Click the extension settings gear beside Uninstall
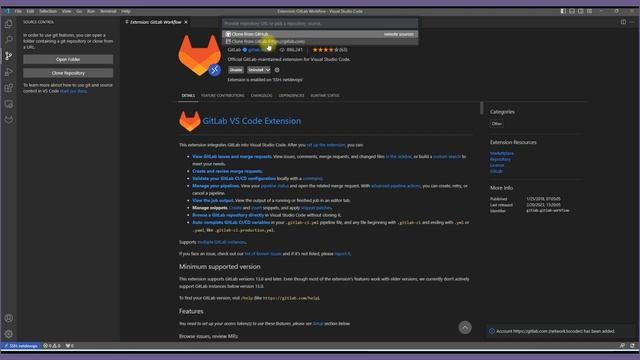Image resolution: width=640 pixels, height=360 pixels. point(277,70)
